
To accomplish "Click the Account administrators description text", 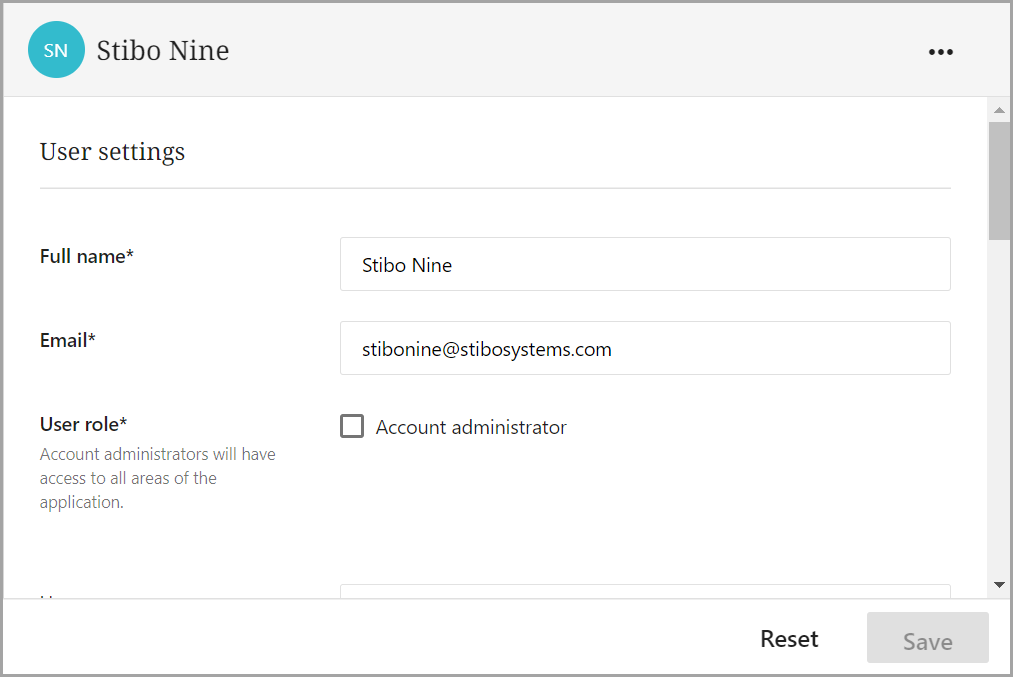I will point(157,478).
